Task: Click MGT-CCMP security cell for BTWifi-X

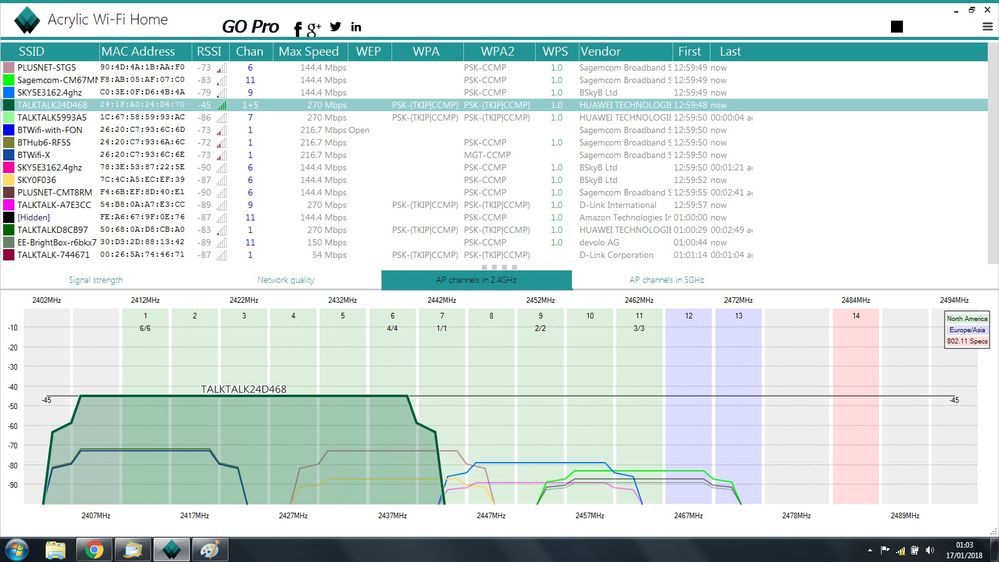Action: (485, 155)
